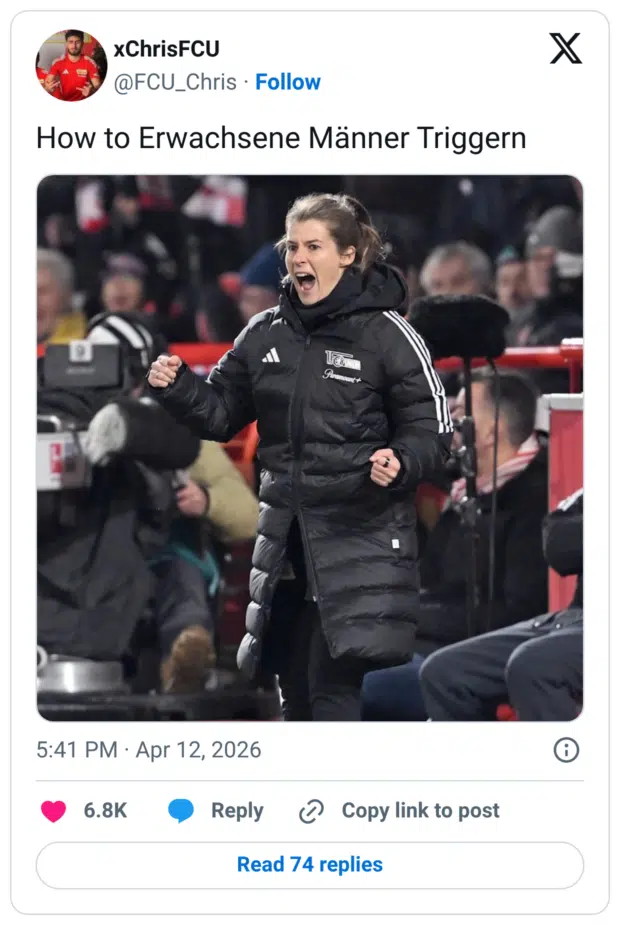Select Copy link to post text
The height and width of the screenshot is (925, 620).
(x=420, y=811)
